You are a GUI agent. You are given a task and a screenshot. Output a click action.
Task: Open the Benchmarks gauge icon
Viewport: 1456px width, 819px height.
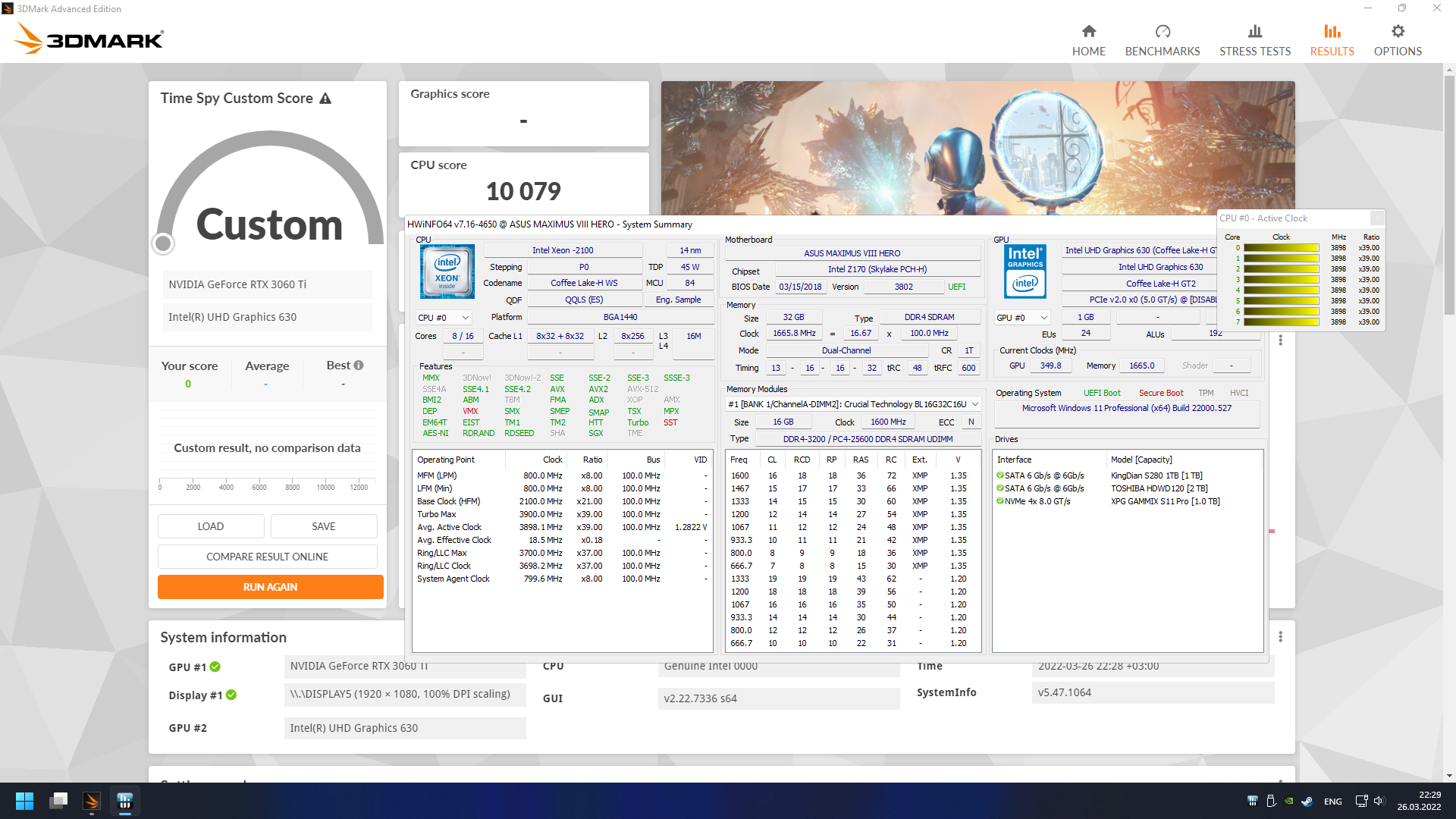tap(1162, 32)
